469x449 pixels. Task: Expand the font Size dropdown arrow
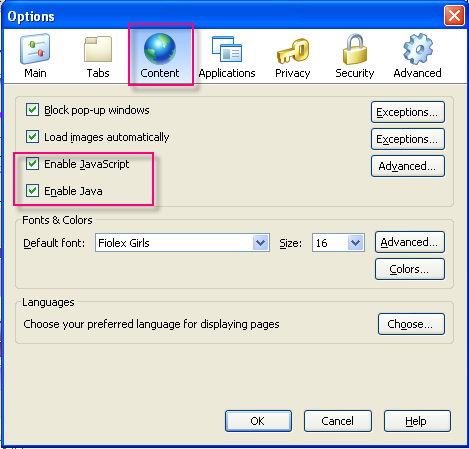tap(356, 243)
